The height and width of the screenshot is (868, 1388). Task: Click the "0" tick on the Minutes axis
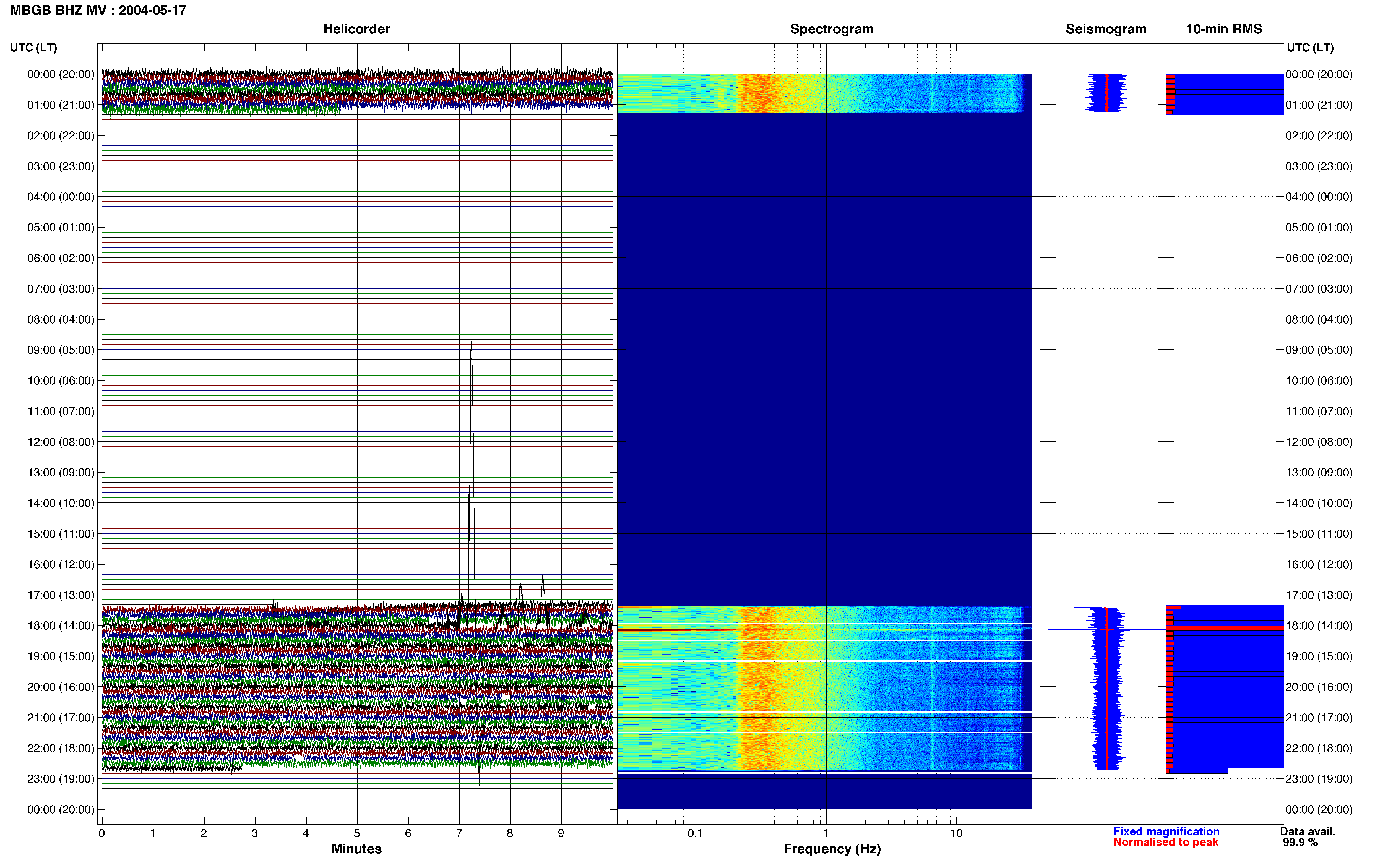pos(101,833)
